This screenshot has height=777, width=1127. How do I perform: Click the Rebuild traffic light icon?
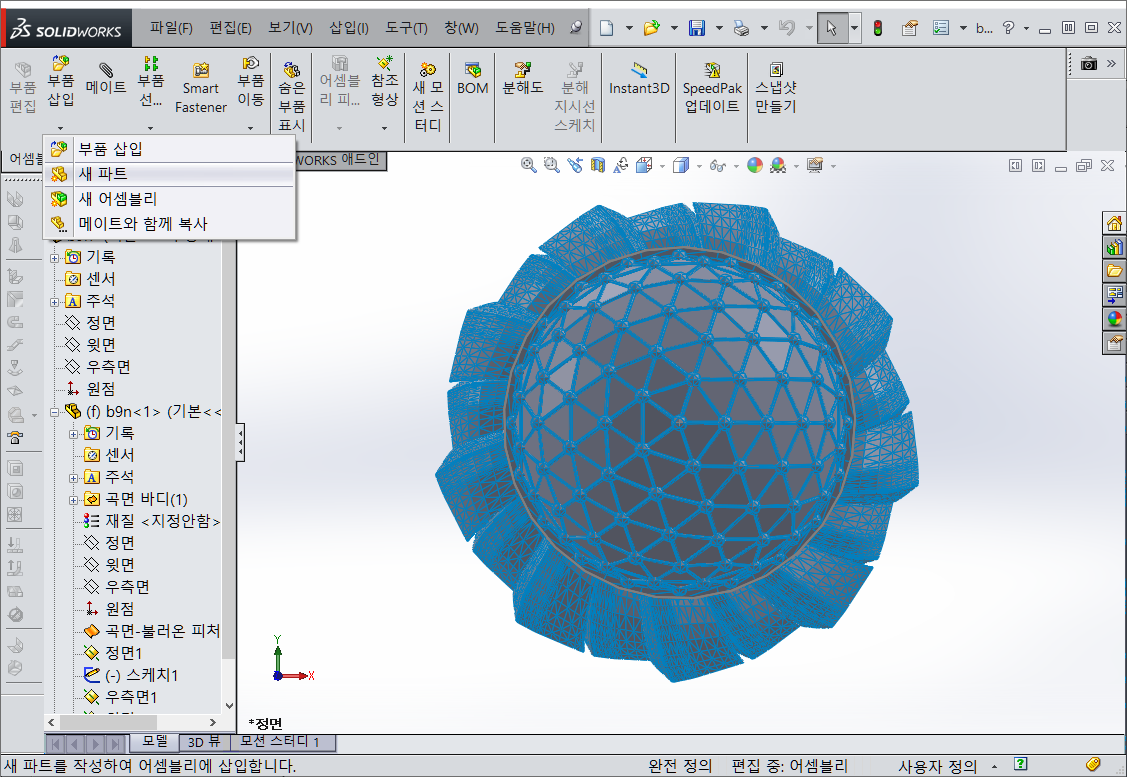[x=878, y=28]
